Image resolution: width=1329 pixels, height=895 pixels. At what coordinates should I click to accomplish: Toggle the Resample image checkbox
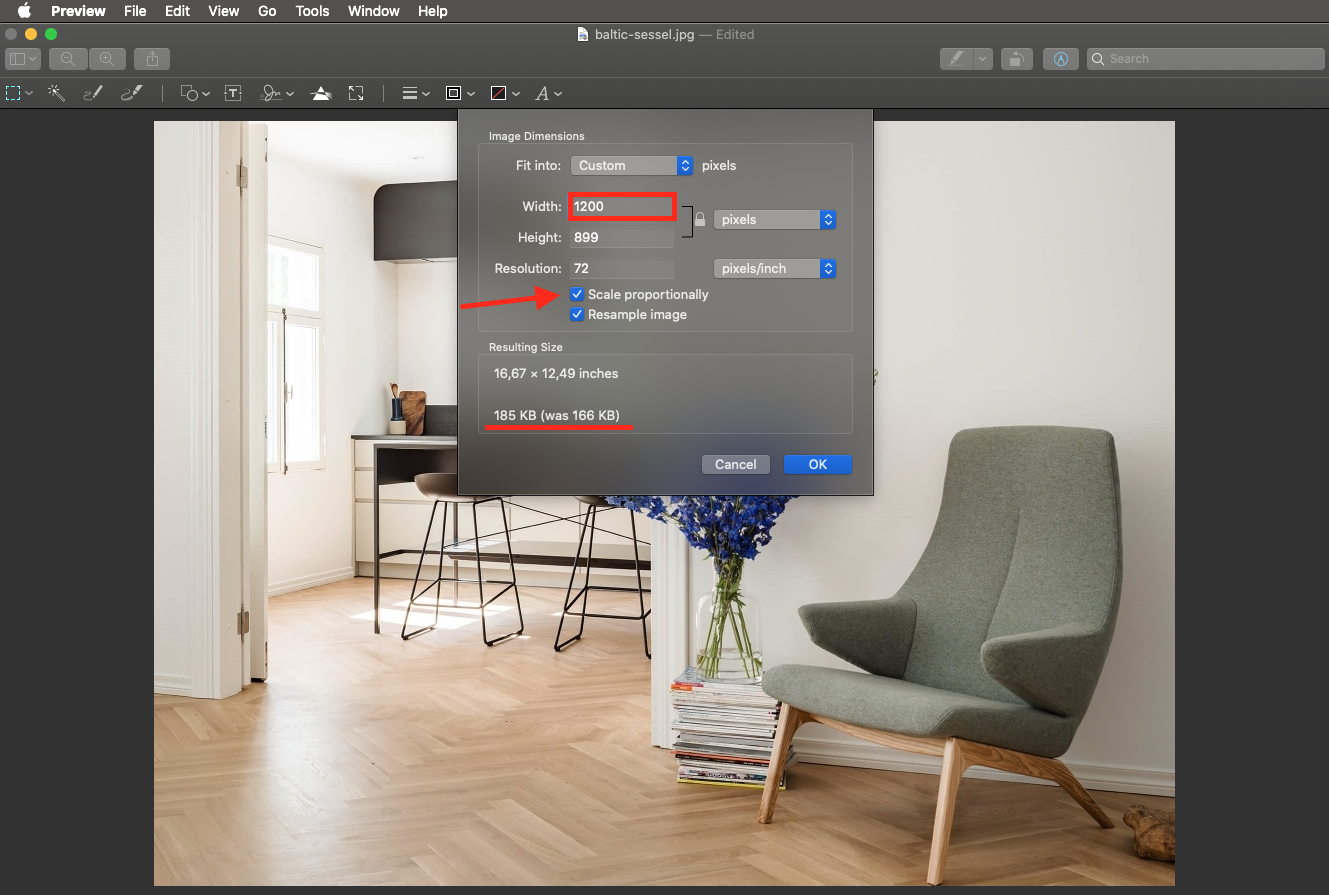(577, 314)
